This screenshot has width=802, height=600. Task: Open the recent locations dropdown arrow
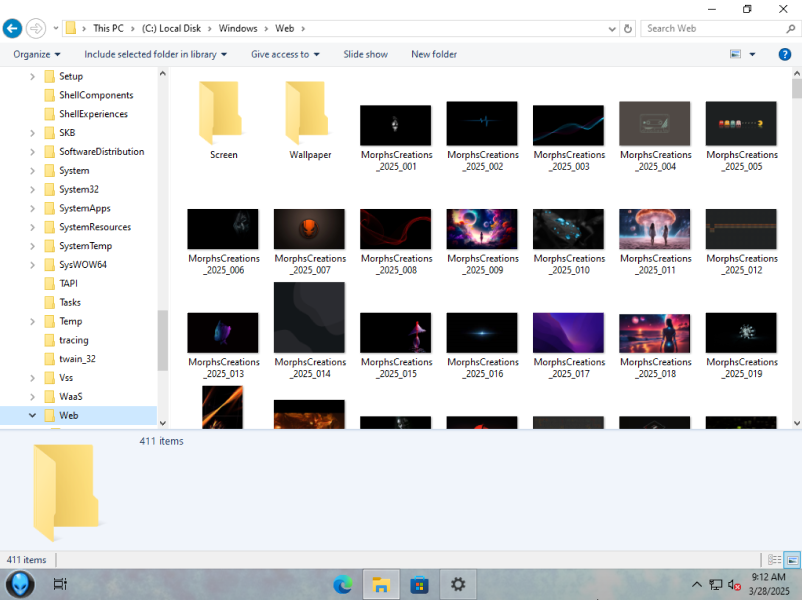coord(56,29)
